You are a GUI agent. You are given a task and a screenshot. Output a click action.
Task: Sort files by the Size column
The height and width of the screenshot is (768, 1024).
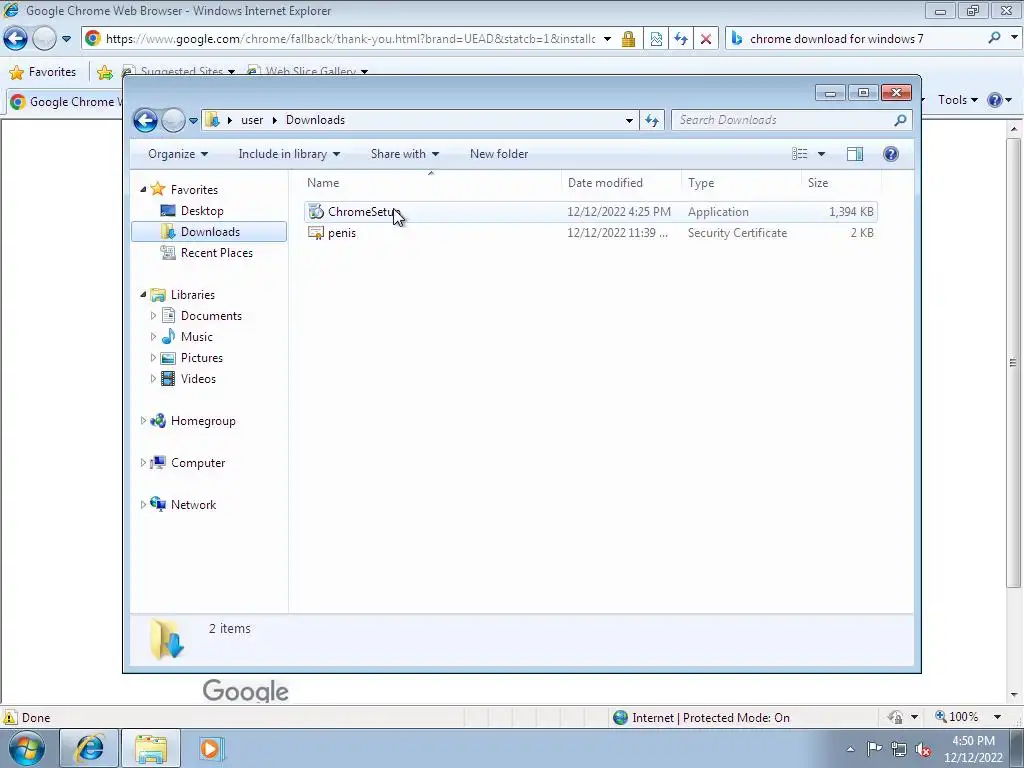pos(841,183)
